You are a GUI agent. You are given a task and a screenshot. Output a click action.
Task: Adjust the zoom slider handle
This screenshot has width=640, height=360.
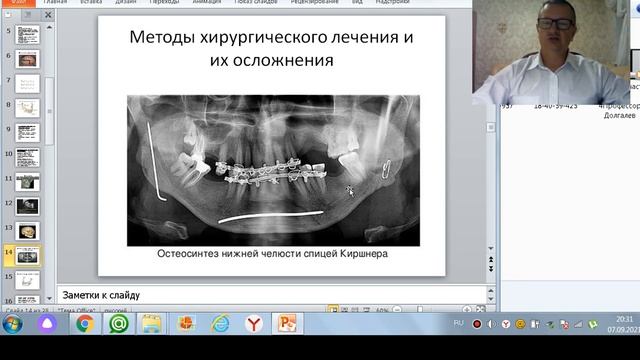[420, 310]
